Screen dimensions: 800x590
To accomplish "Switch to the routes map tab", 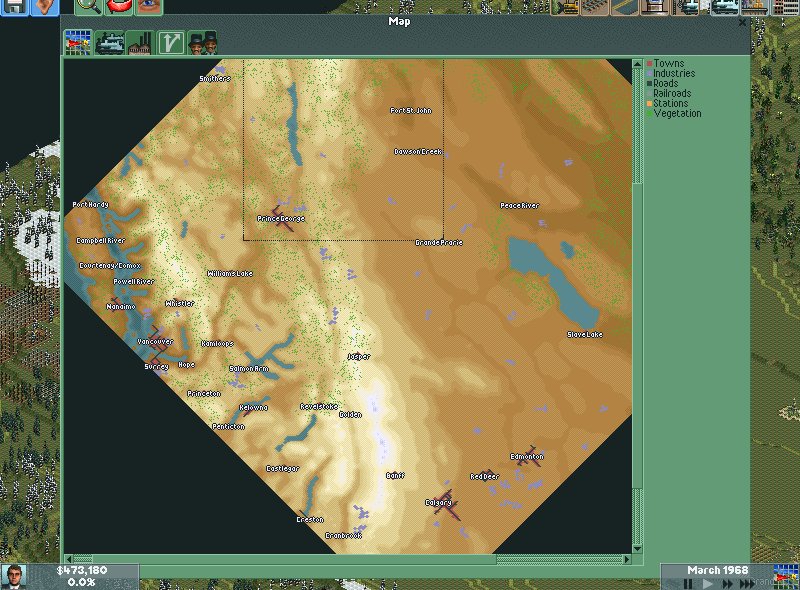I will click(171, 42).
